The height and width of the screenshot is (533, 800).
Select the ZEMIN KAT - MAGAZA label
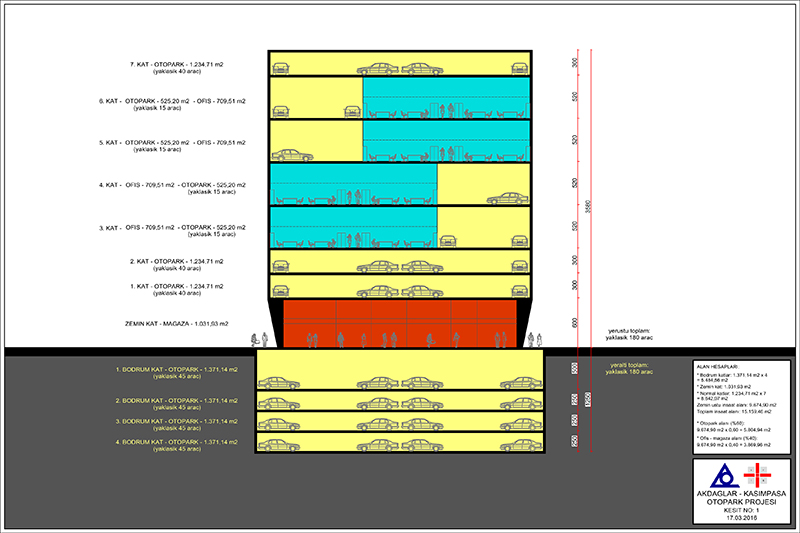pos(177,324)
